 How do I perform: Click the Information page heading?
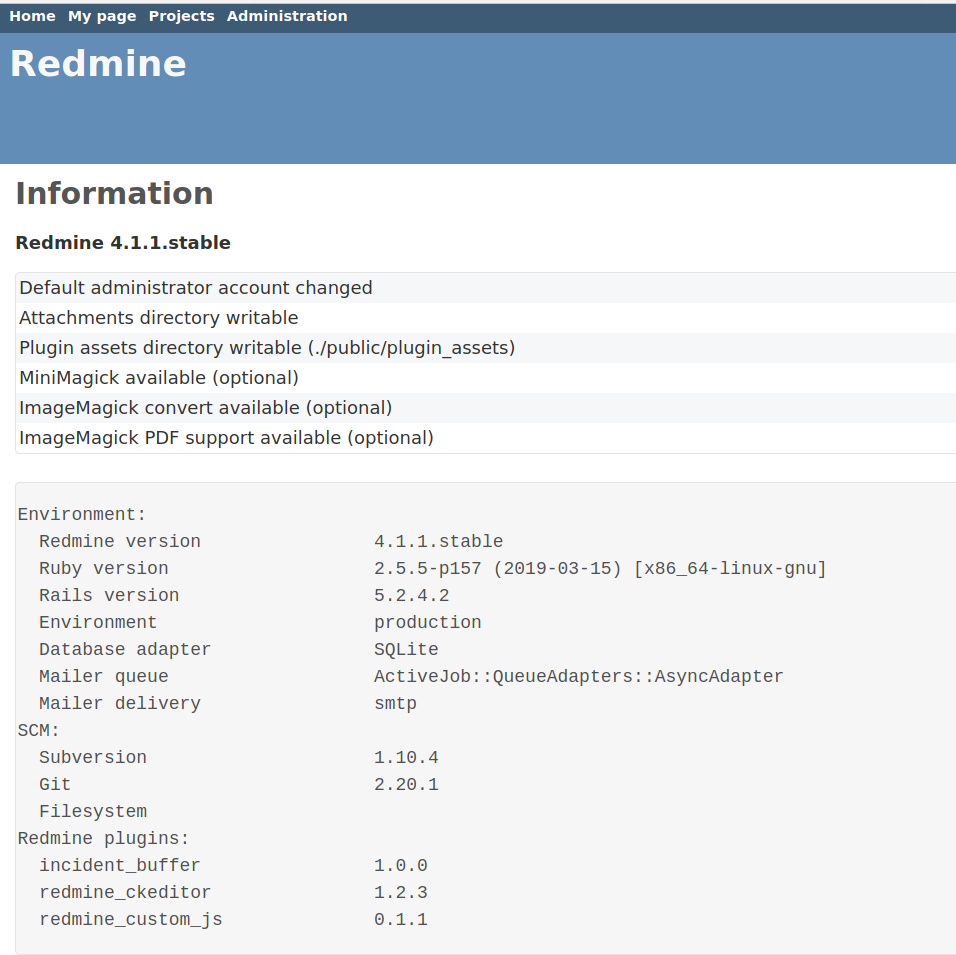pos(115,193)
